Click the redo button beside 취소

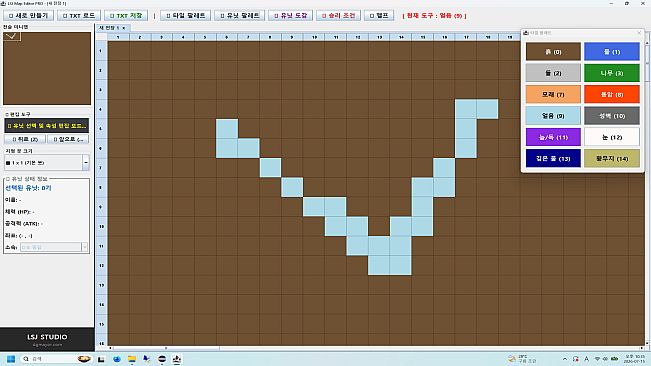68,139
